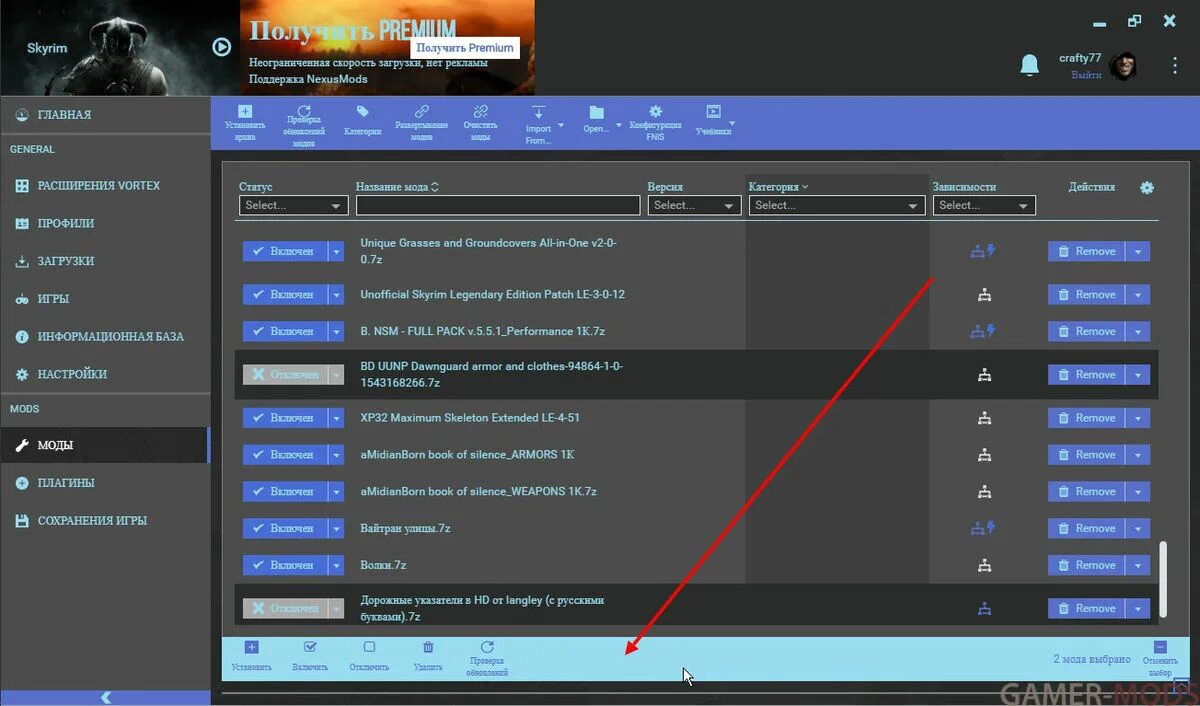Click the Install icon in the bottom selection bar

251,648
